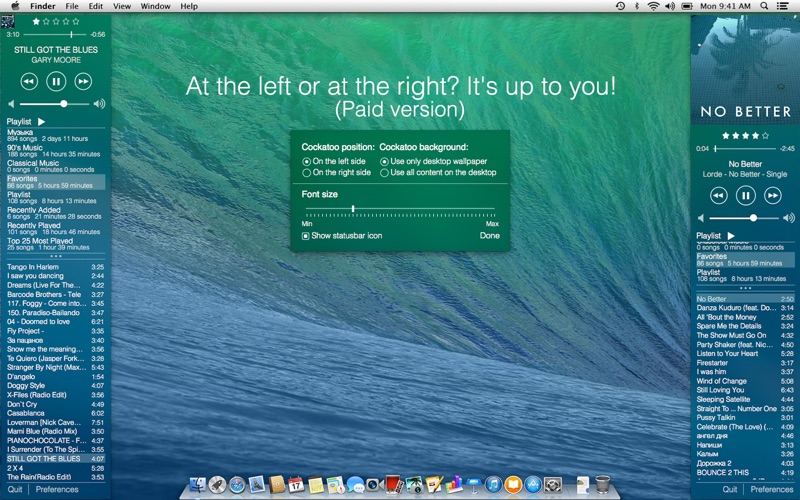Open iTunes from the dock
This screenshot has width=800, height=500.
click(493, 484)
